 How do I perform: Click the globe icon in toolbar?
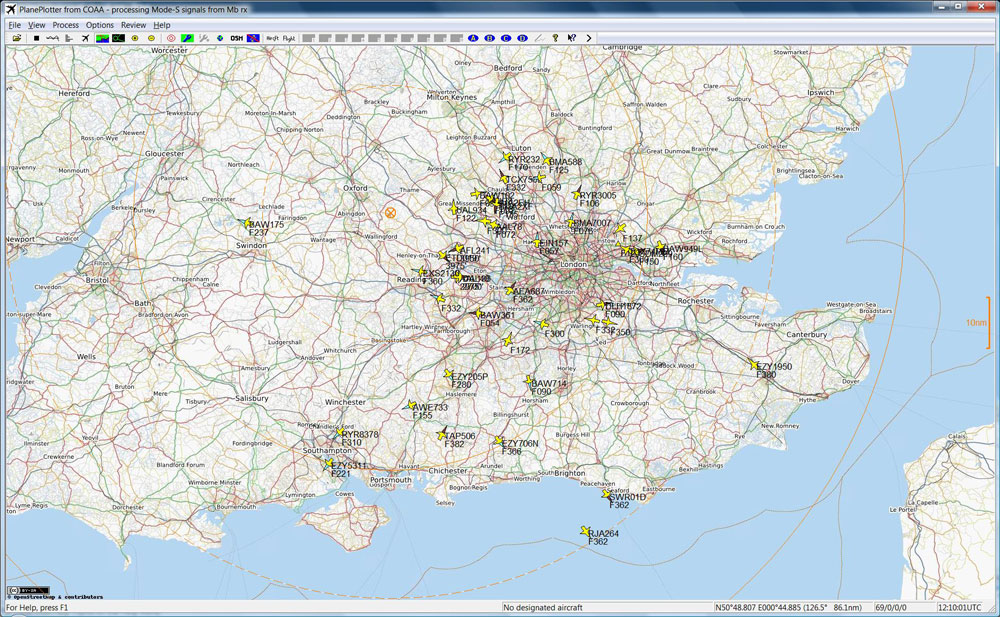point(219,38)
